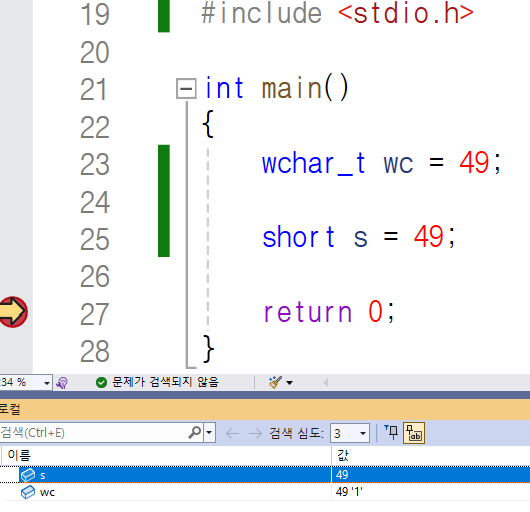
Task: Open the code cleanup dropdown arrow
Action: pyautogui.click(x=290, y=383)
